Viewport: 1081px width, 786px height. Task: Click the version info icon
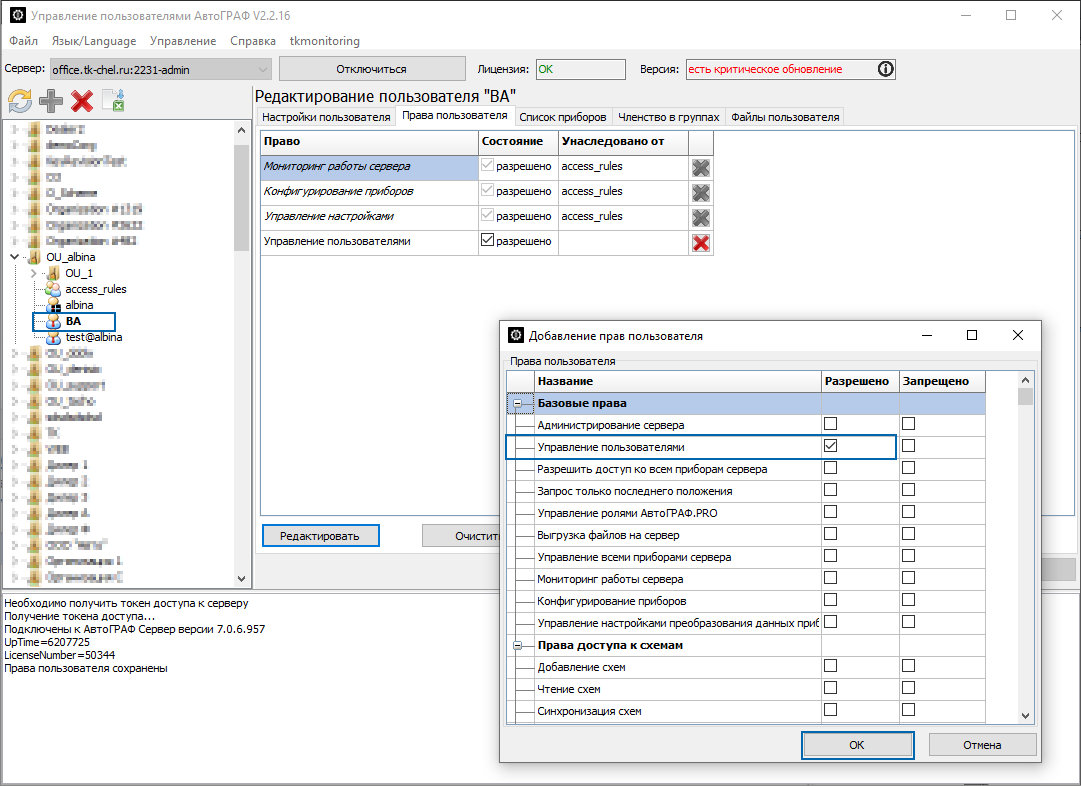click(x=885, y=69)
